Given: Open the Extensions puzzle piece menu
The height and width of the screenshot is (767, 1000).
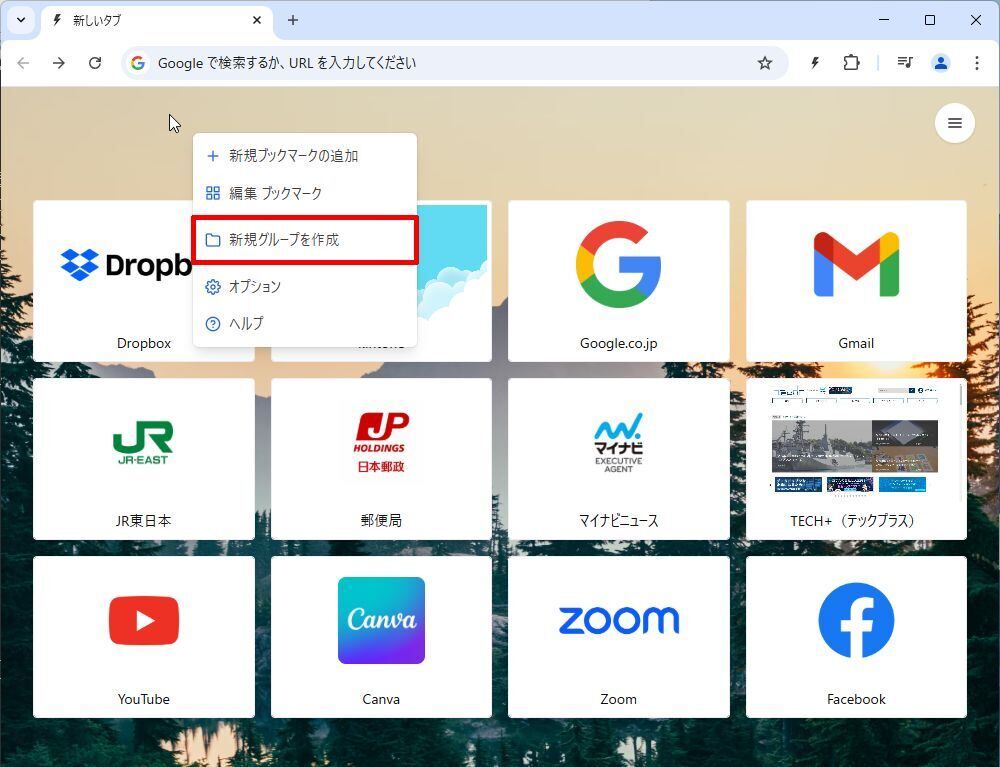Looking at the screenshot, I should (x=851, y=62).
